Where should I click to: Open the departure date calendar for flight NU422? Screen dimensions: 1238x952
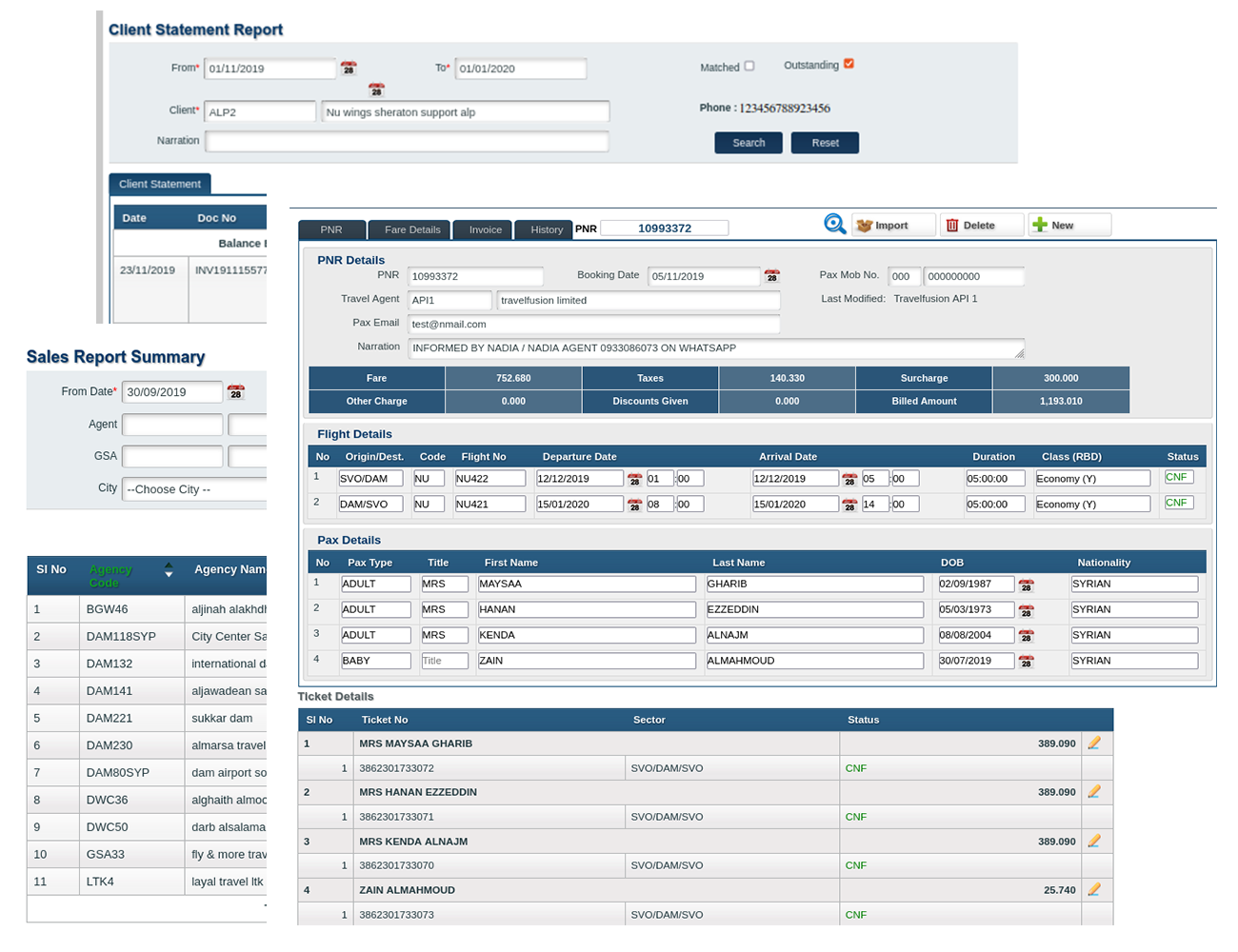637,479
